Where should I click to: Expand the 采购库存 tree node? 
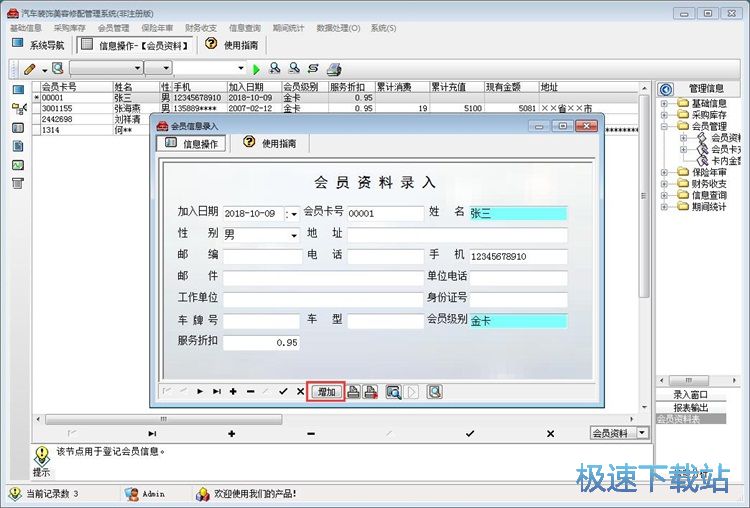tap(664, 115)
